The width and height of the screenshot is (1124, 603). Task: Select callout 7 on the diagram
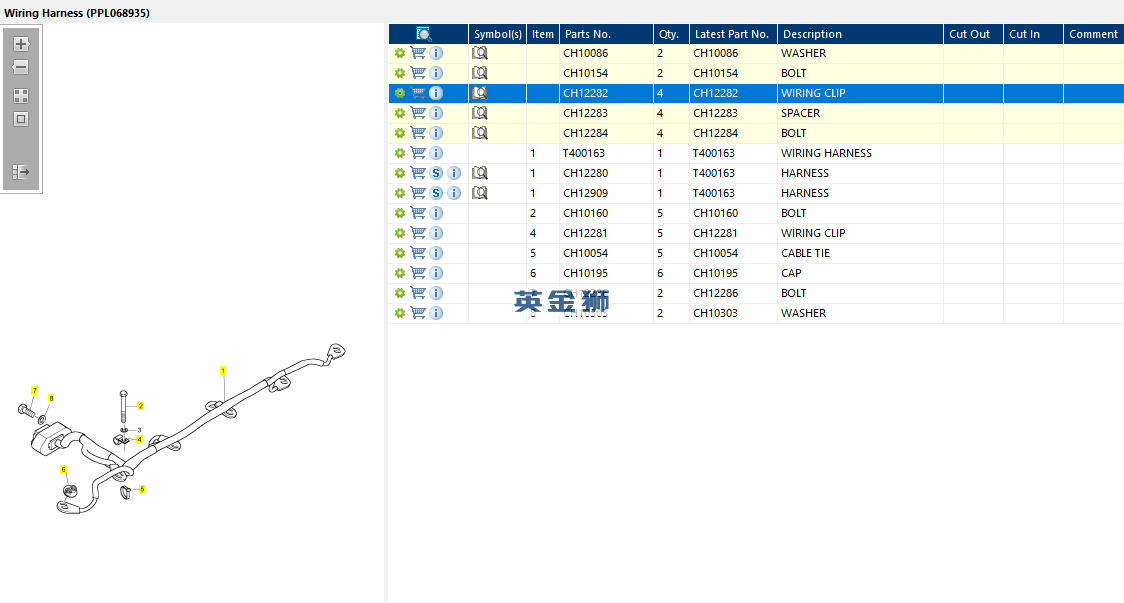34,391
